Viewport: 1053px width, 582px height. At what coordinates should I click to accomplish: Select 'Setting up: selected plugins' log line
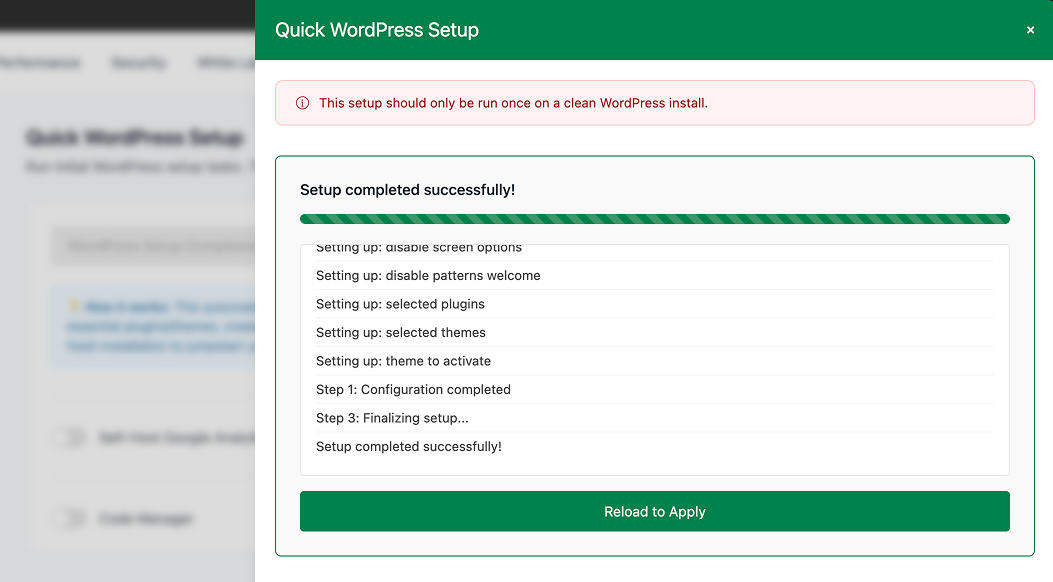coord(655,304)
